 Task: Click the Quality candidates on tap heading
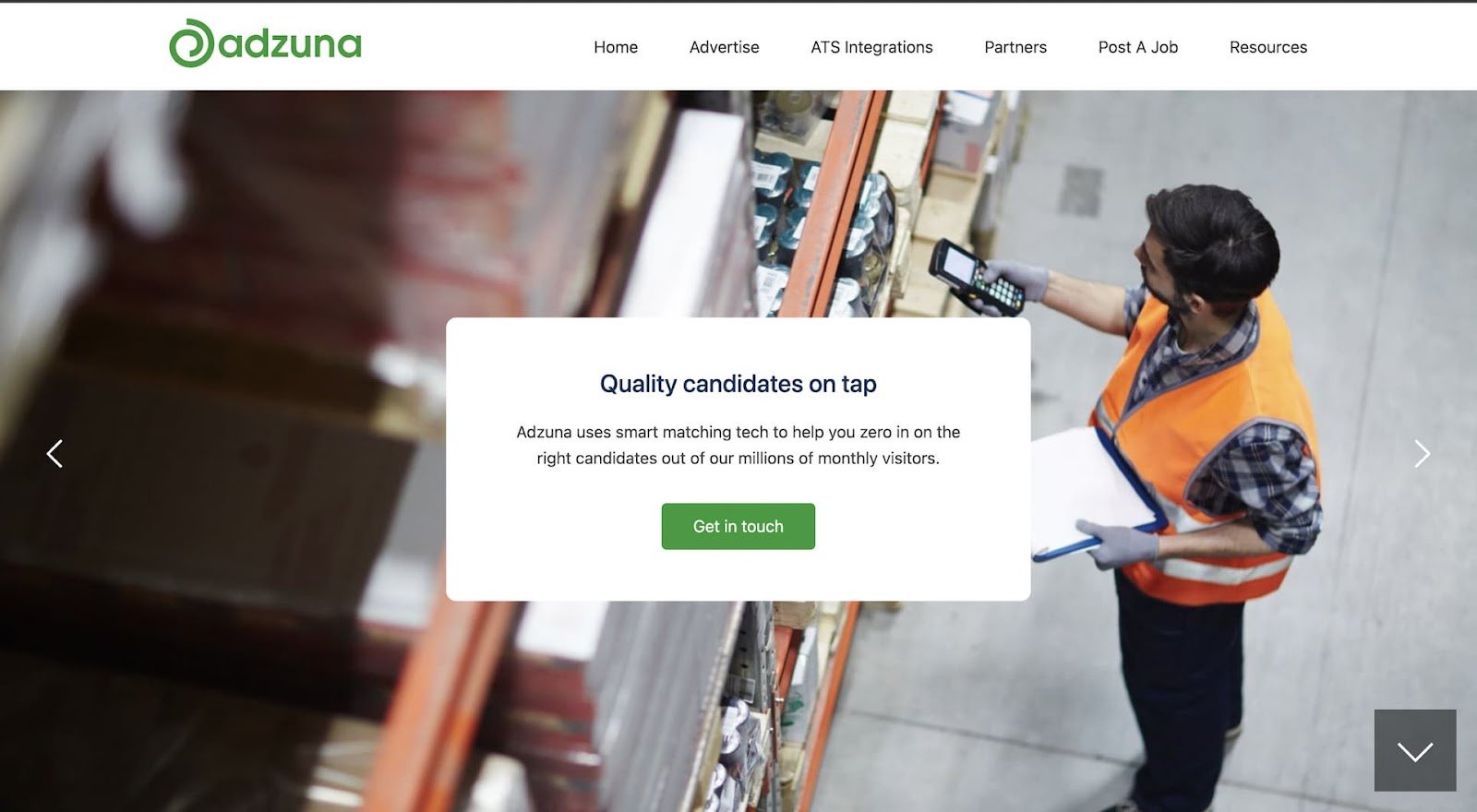pyautogui.click(x=738, y=384)
